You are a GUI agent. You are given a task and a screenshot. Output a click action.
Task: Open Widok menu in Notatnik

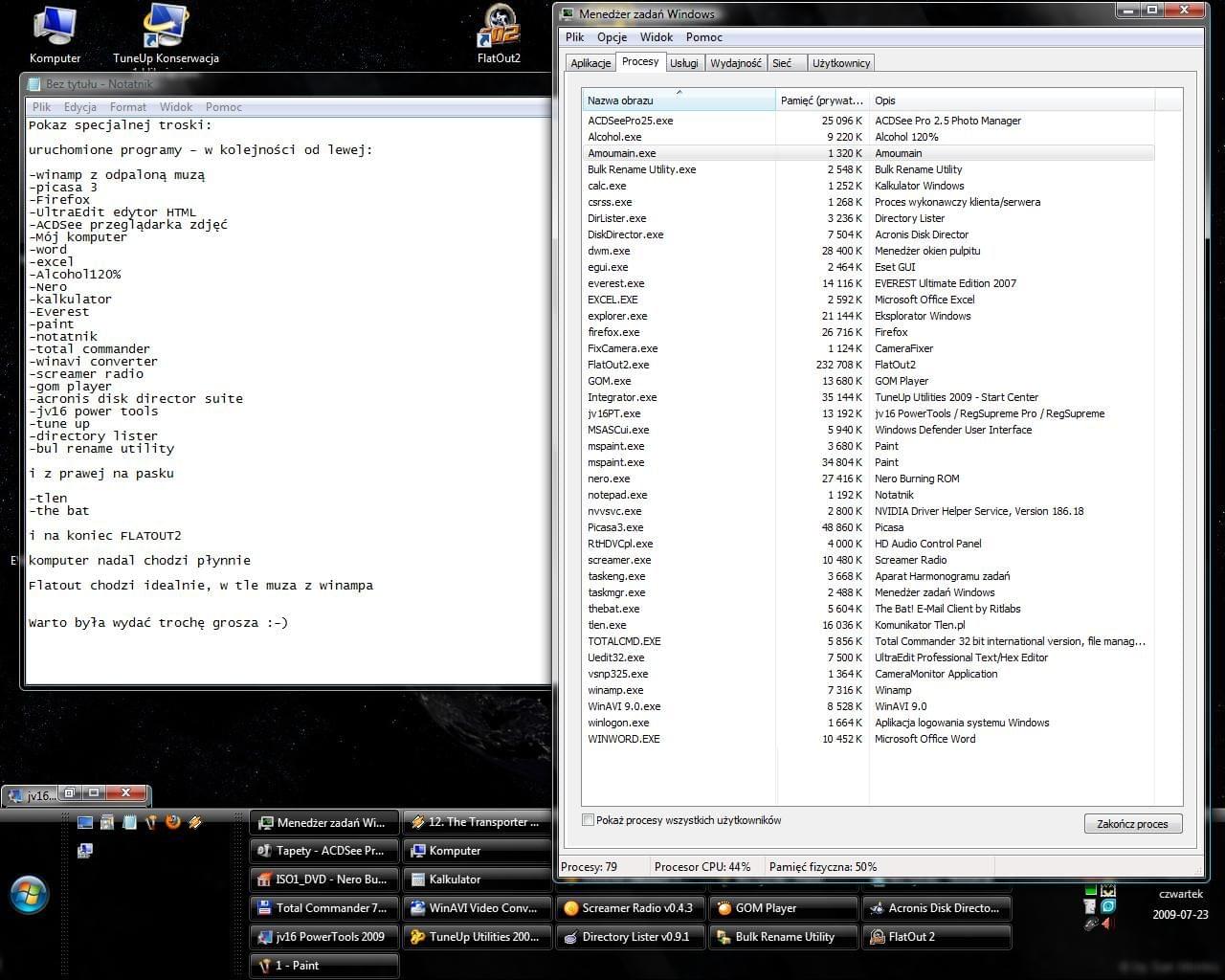pyautogui.click(x=176, y=107)
